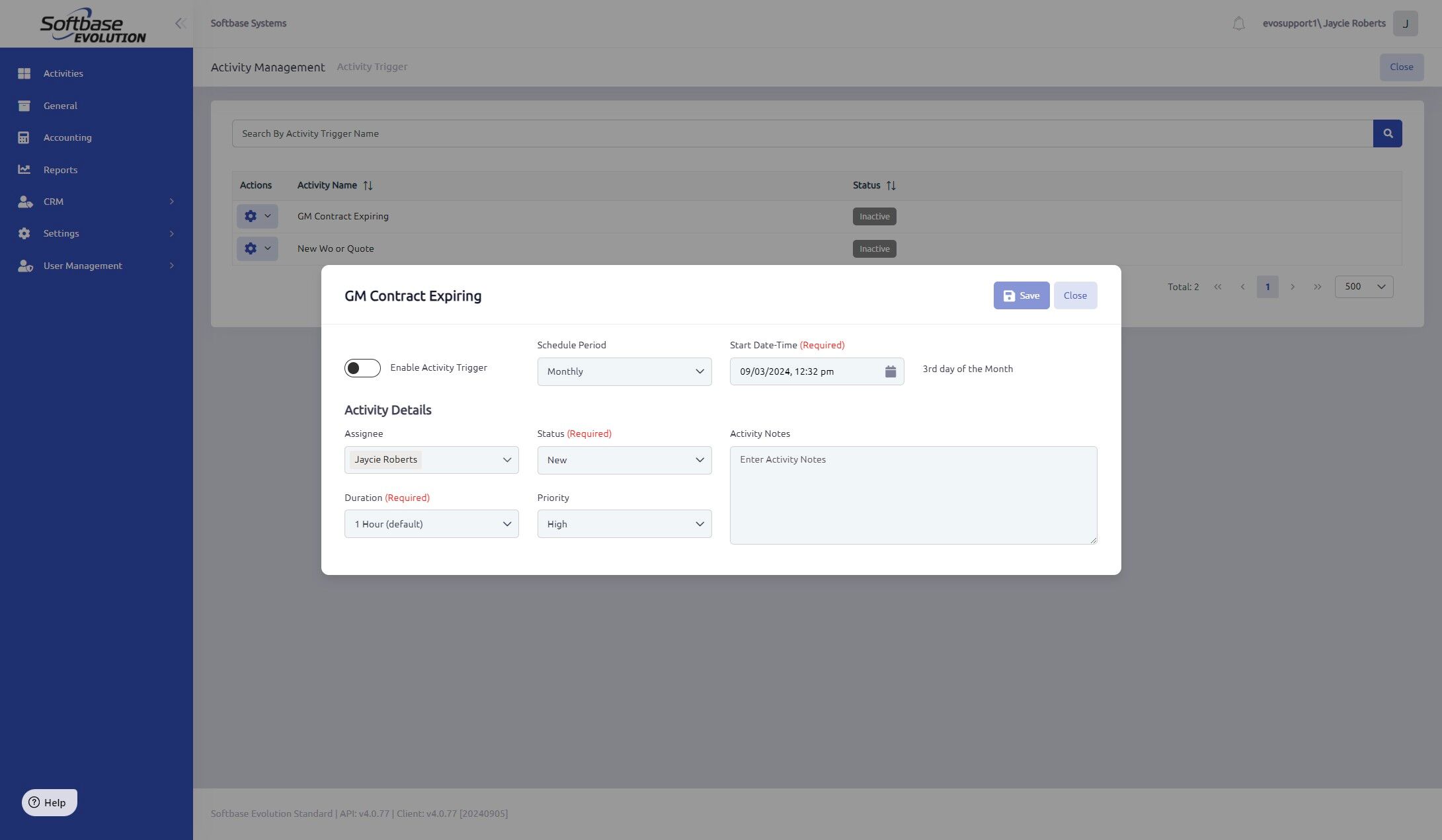Click the calendar icon in Start Date-Time
1442x840 pixels.
(890, 371)
